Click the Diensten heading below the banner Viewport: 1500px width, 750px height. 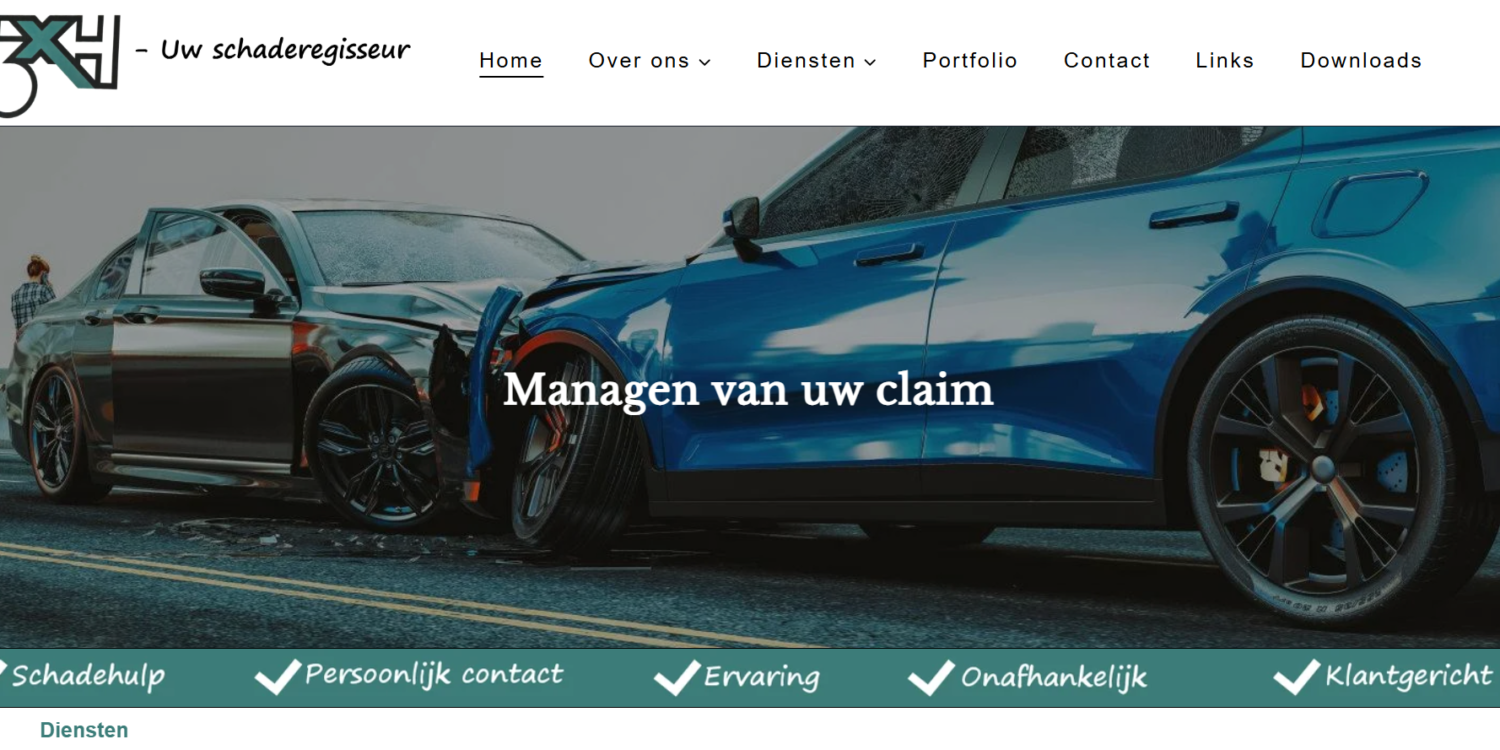(84, 730)
